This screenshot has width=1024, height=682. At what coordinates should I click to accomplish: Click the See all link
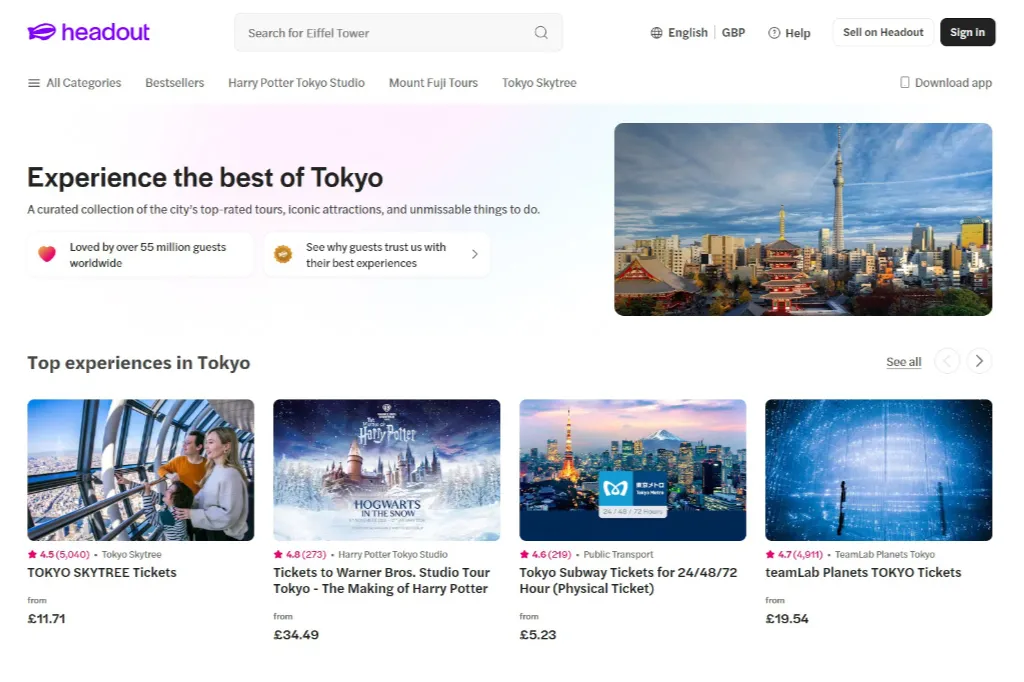click(x=903, y=362)
